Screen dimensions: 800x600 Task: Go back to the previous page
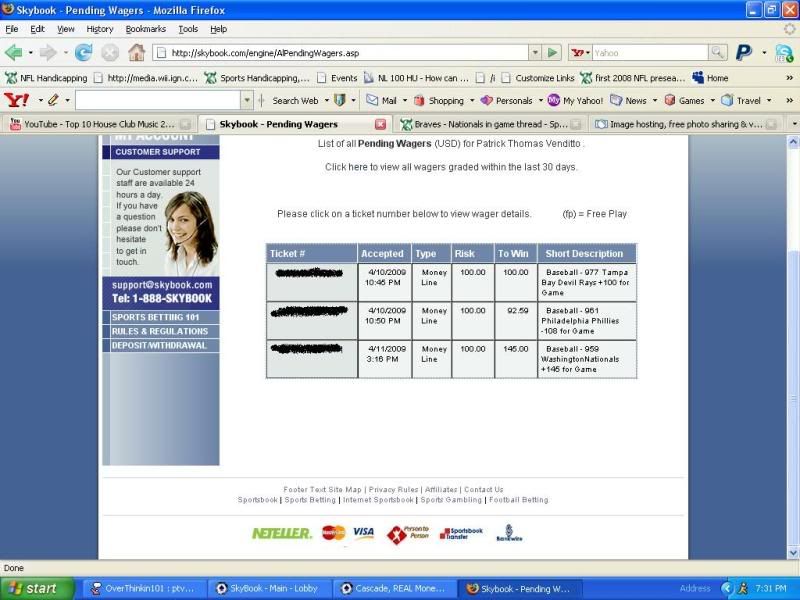click(14, 53)
